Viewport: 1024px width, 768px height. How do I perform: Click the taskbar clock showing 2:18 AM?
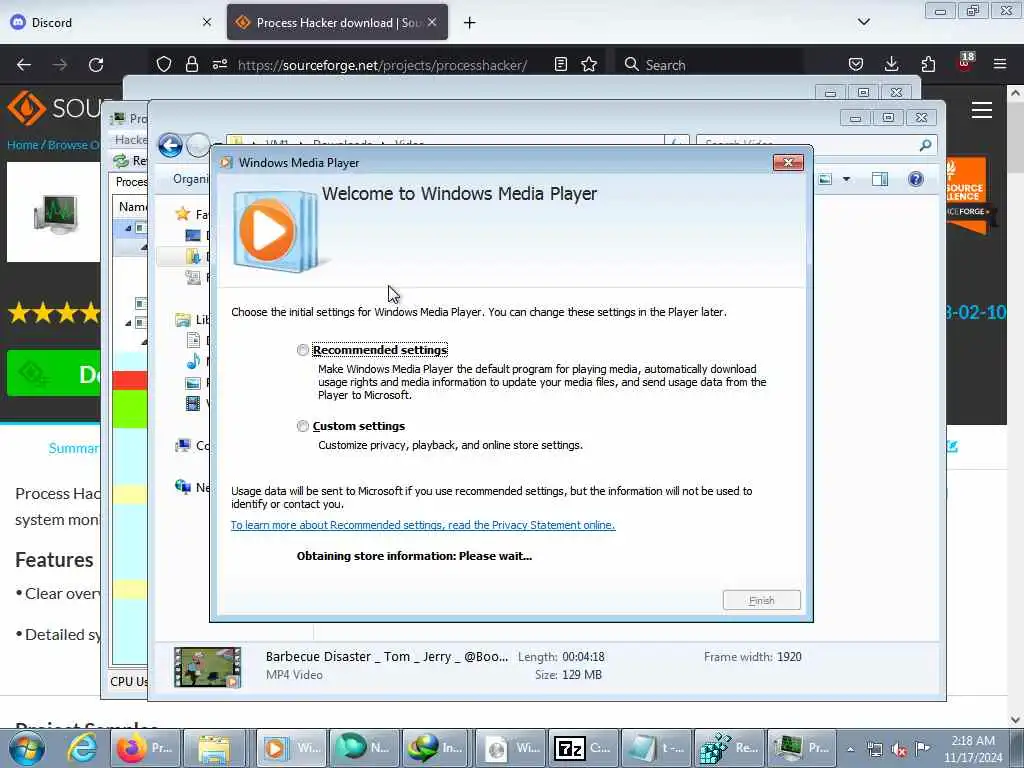pos(973,748)
